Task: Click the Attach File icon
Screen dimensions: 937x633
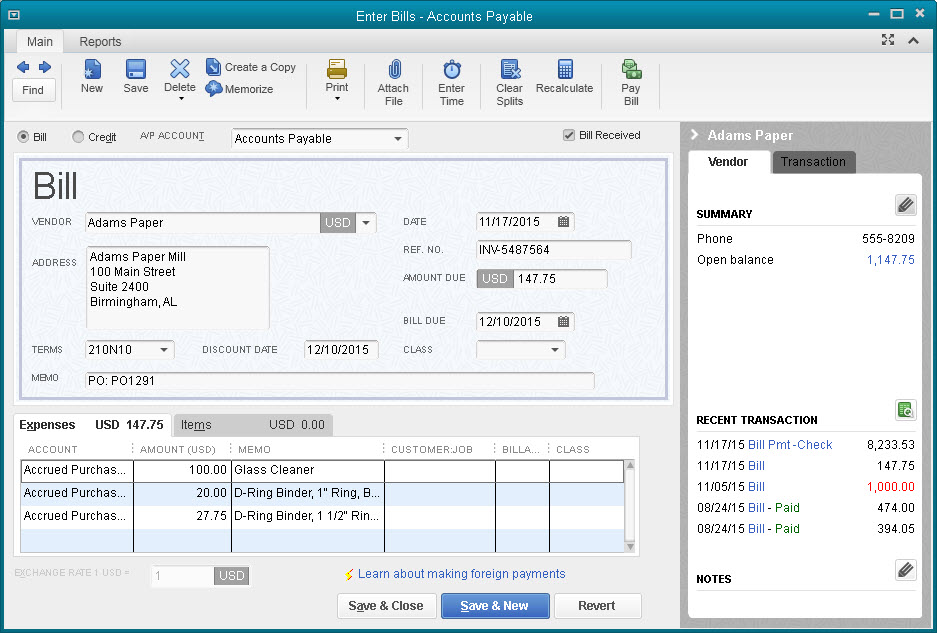Action: click(x=393, y=78)
